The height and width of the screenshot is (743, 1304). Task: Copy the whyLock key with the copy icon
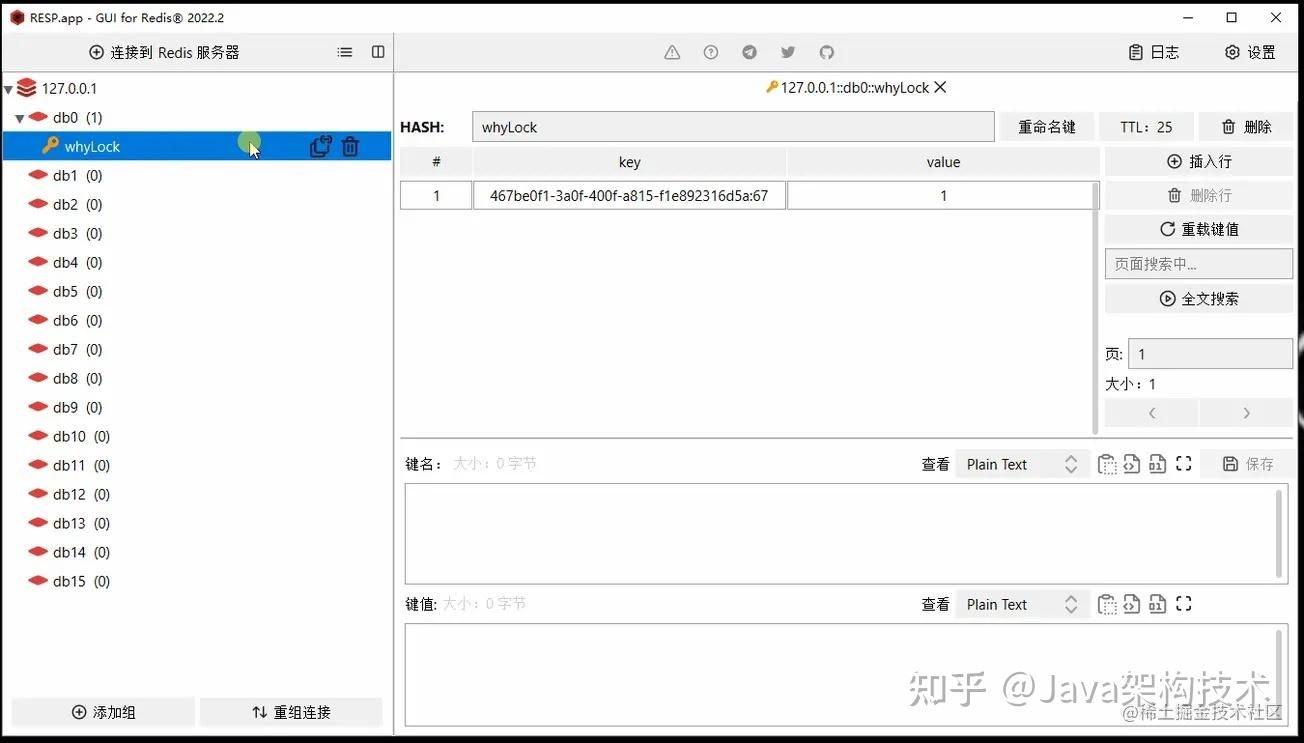320,146
